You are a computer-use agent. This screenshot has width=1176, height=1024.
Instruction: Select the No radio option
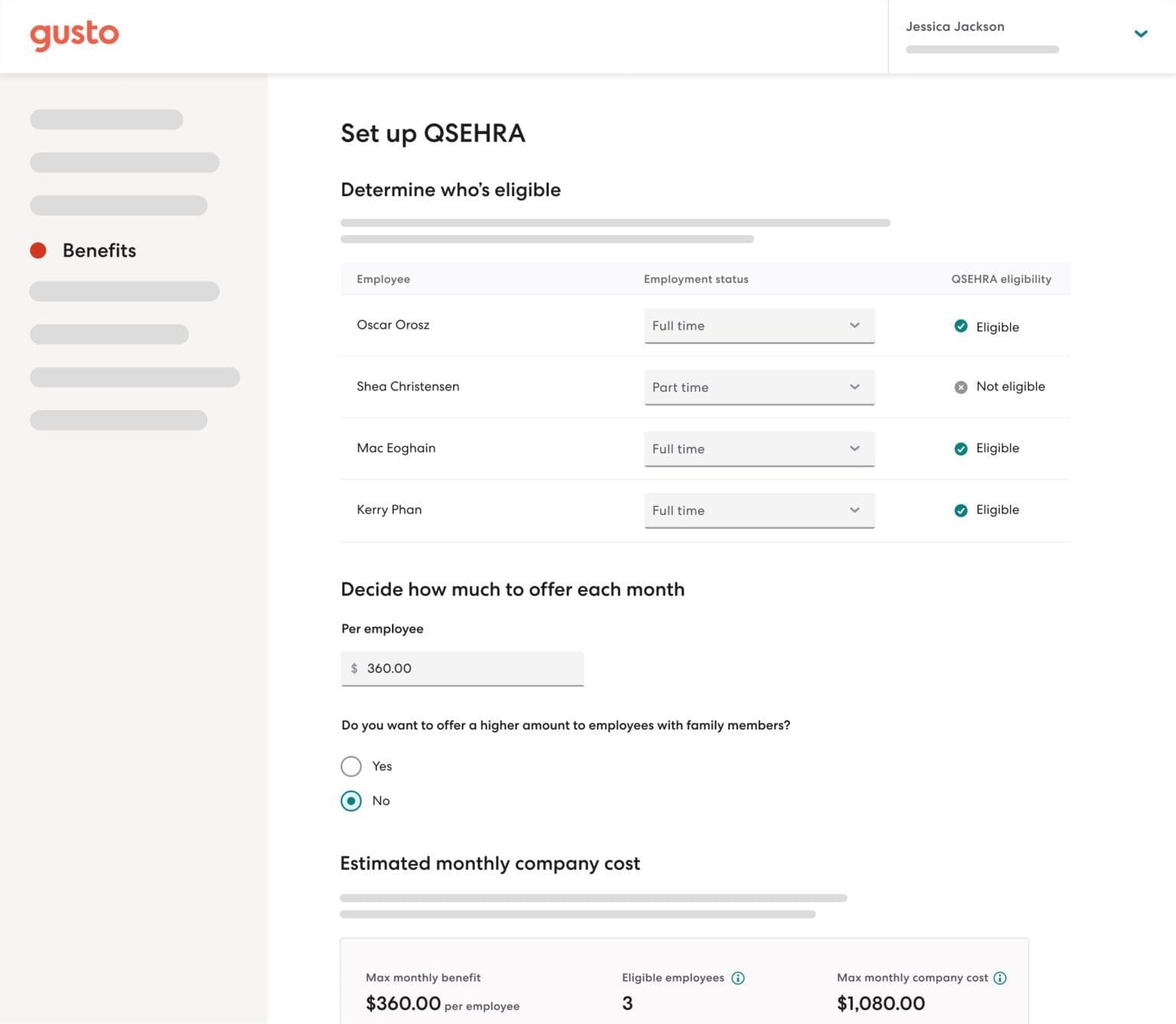(351, 801)
